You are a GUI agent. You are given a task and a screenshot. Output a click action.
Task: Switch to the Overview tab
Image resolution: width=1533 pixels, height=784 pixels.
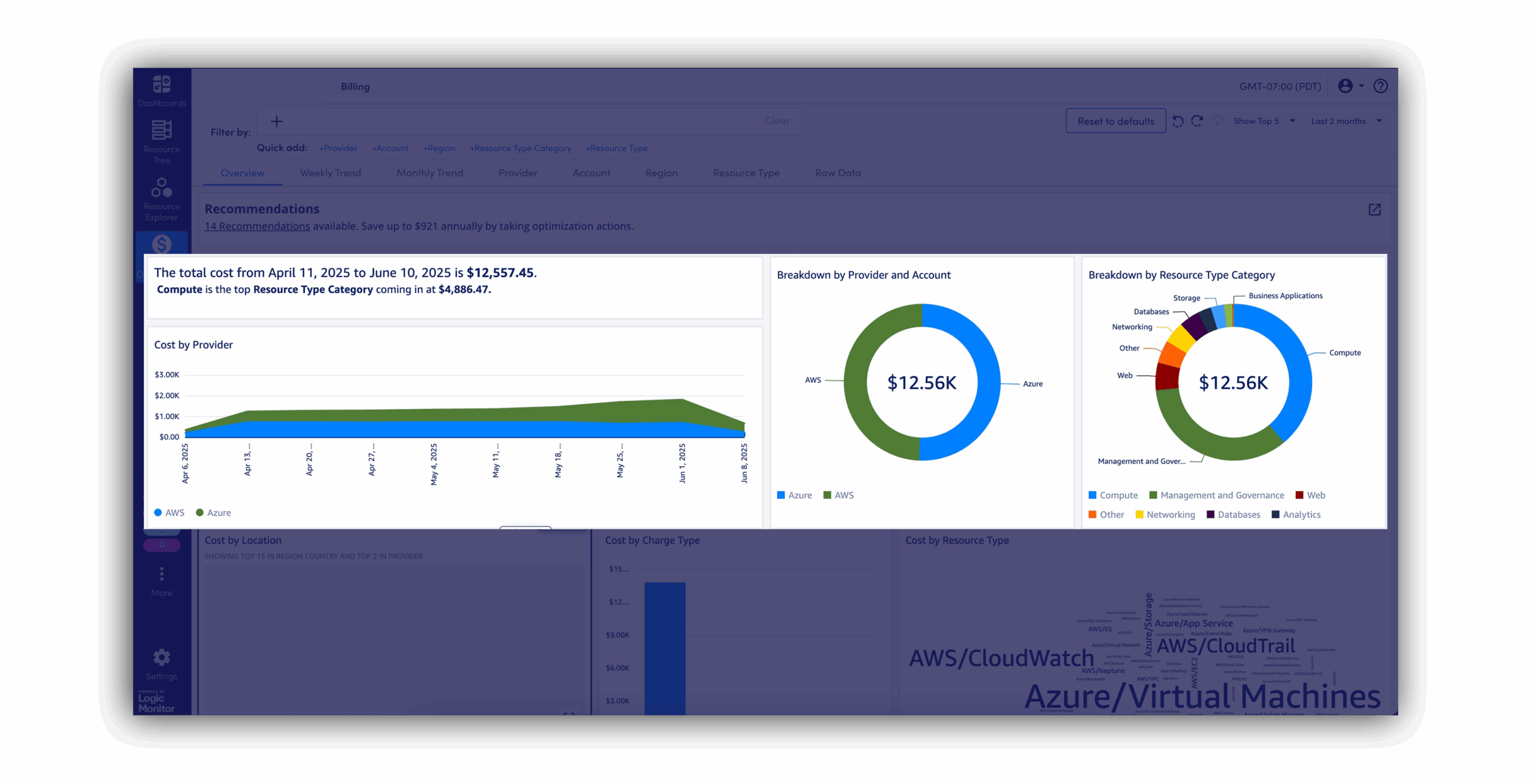(x=243, y=173)
